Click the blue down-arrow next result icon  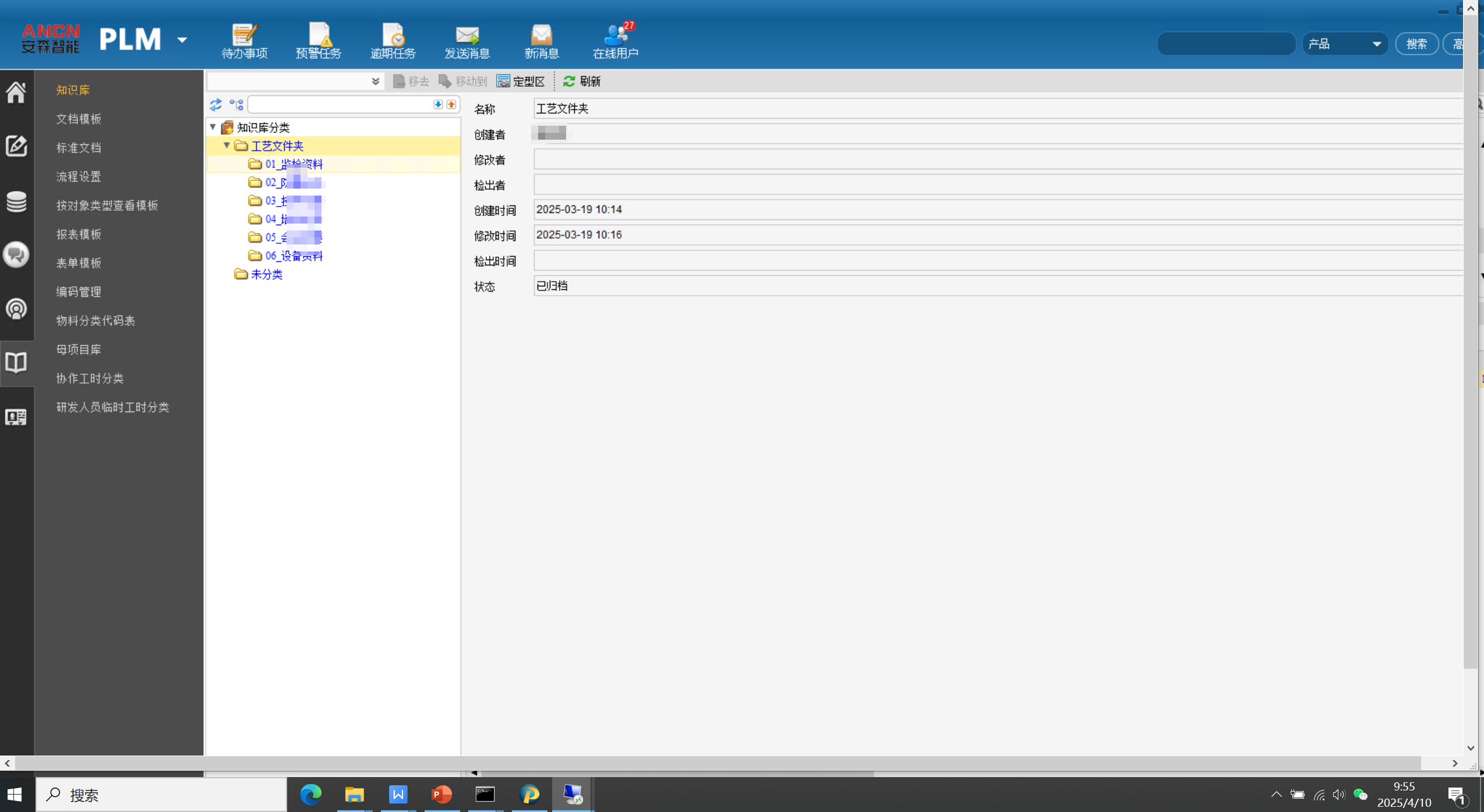tap(438, 104)
